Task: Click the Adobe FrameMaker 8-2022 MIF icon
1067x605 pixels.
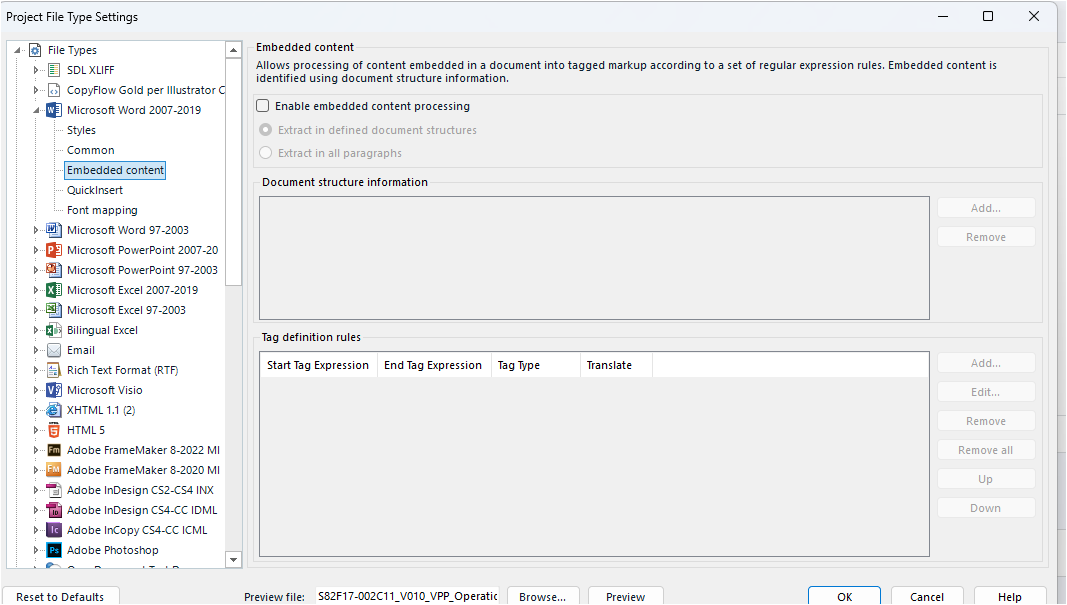Action: point(53,449)
